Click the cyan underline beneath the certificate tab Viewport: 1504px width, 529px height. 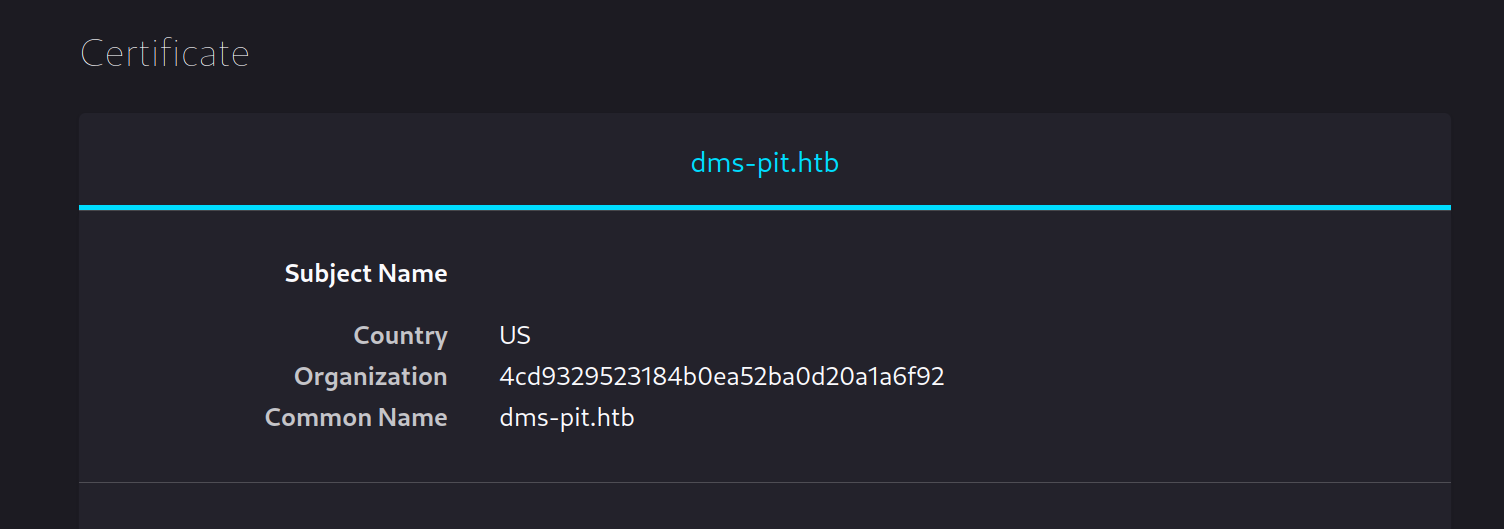[764, 207]
